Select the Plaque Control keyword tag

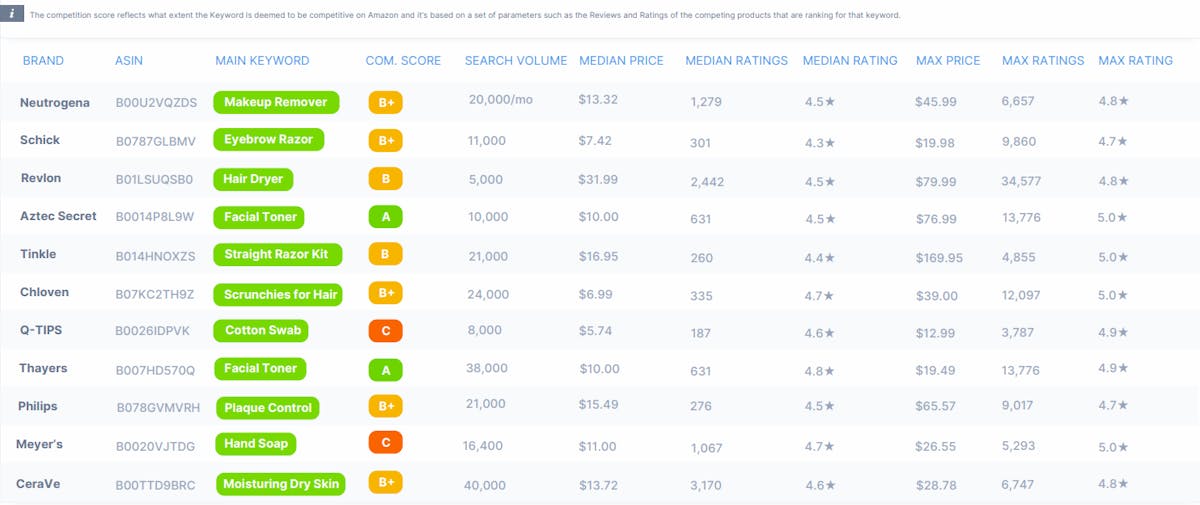(268, 407)
